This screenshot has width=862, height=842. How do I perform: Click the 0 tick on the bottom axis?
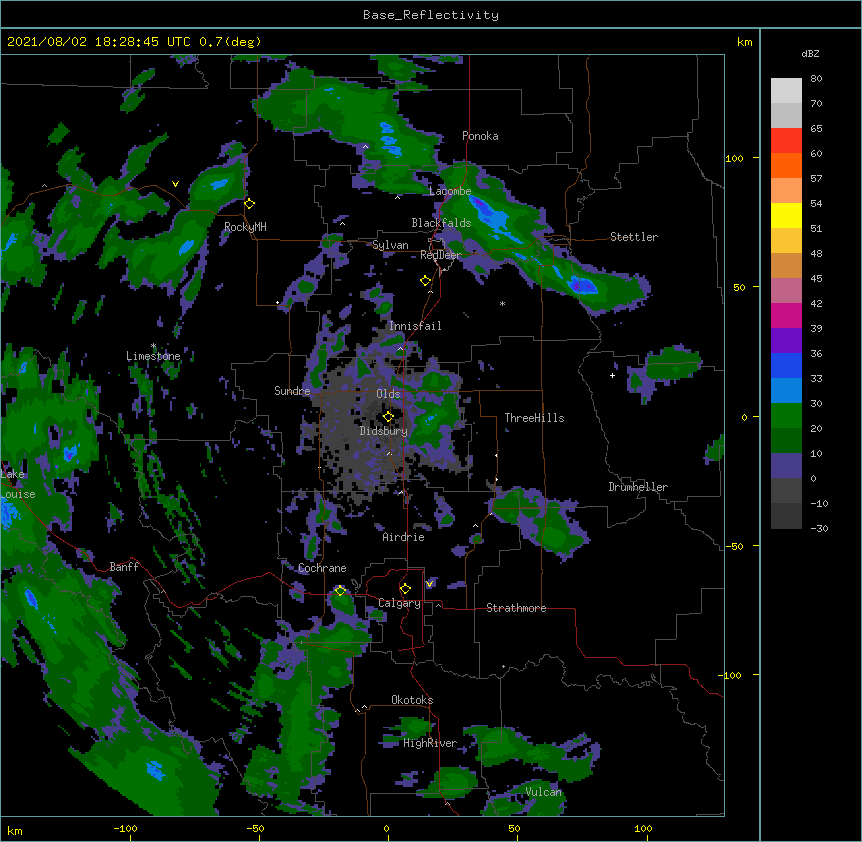coord(386,829)
